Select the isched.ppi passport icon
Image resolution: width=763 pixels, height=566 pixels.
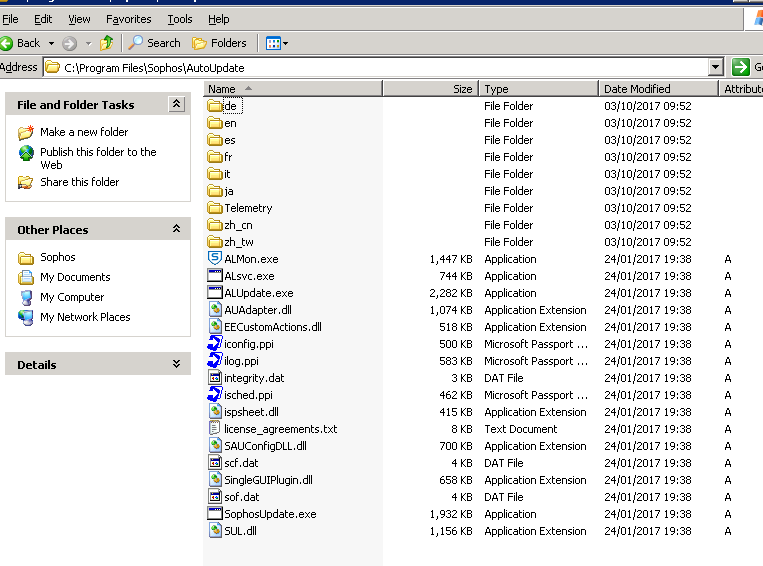[x=215, y=394]
